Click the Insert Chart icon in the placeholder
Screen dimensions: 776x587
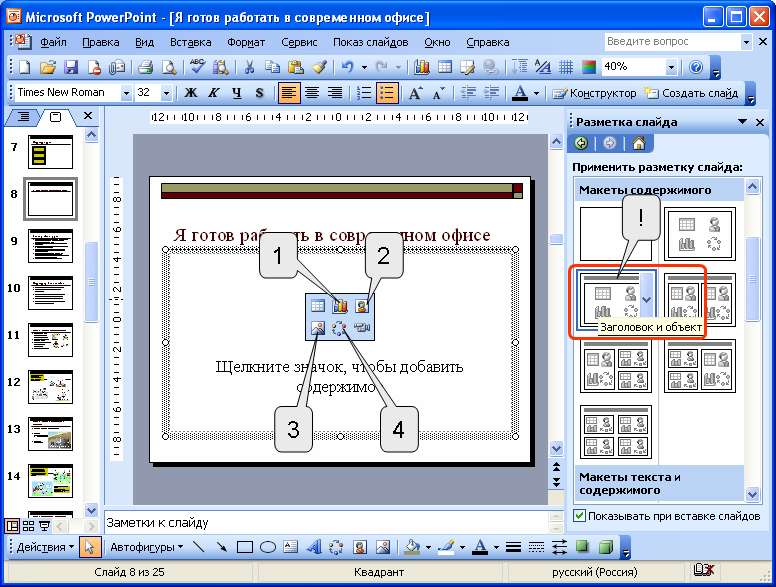tap(340, 306)
